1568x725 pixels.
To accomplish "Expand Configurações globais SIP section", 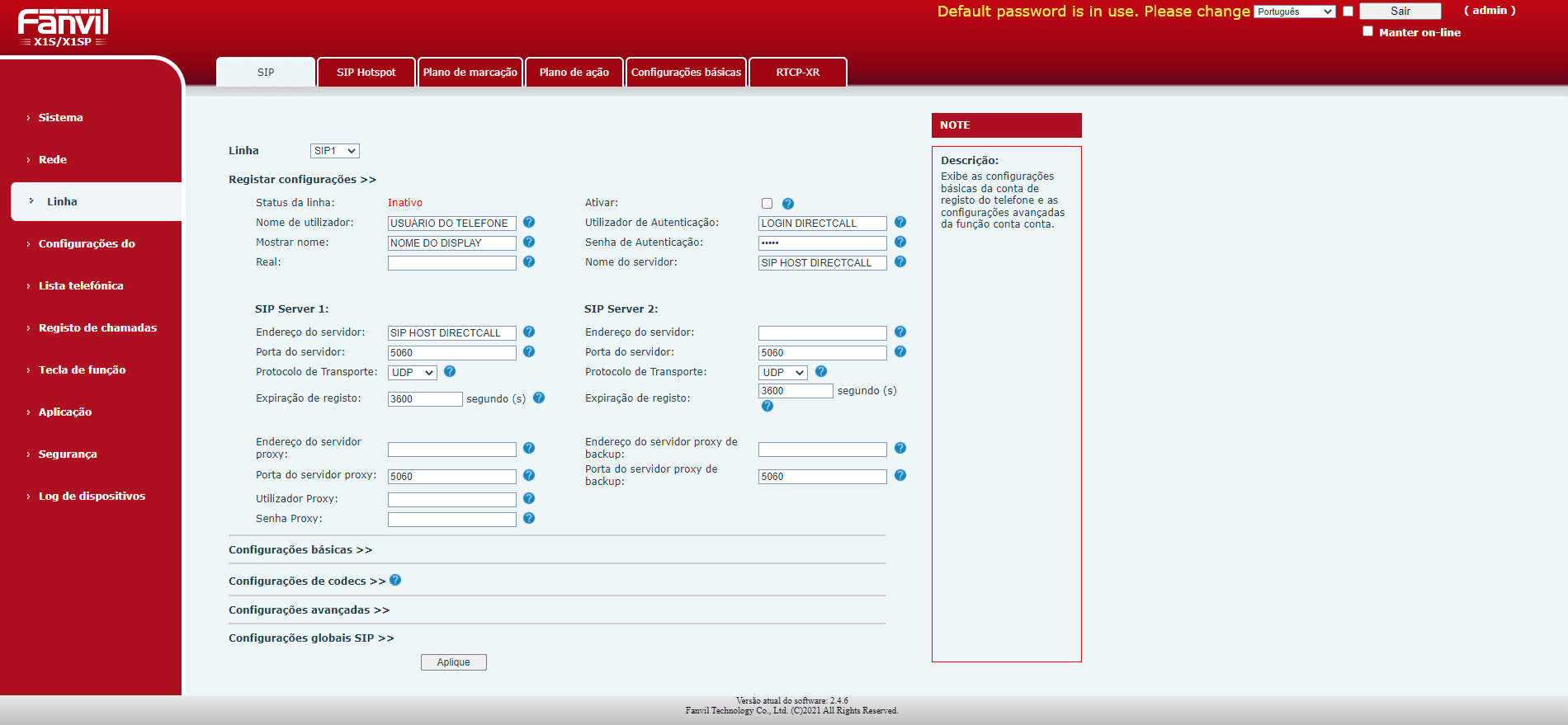I will coord(311,638).
